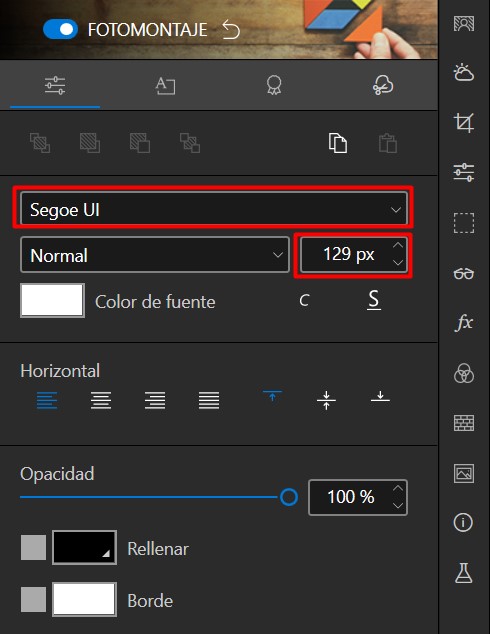Enable the Rellenar checkbox

point(33,548)
